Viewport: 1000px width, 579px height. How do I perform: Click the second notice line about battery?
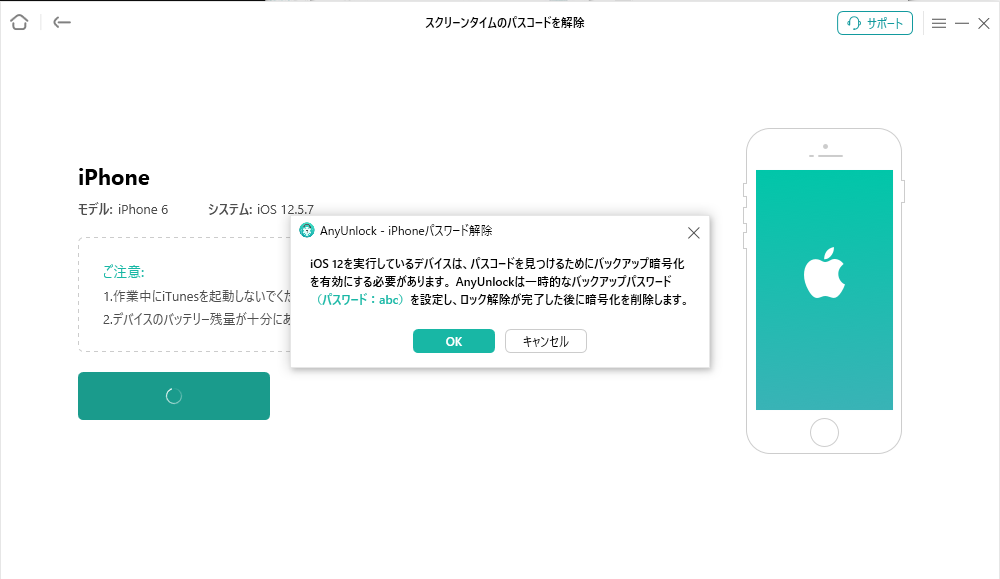point(197,319)
